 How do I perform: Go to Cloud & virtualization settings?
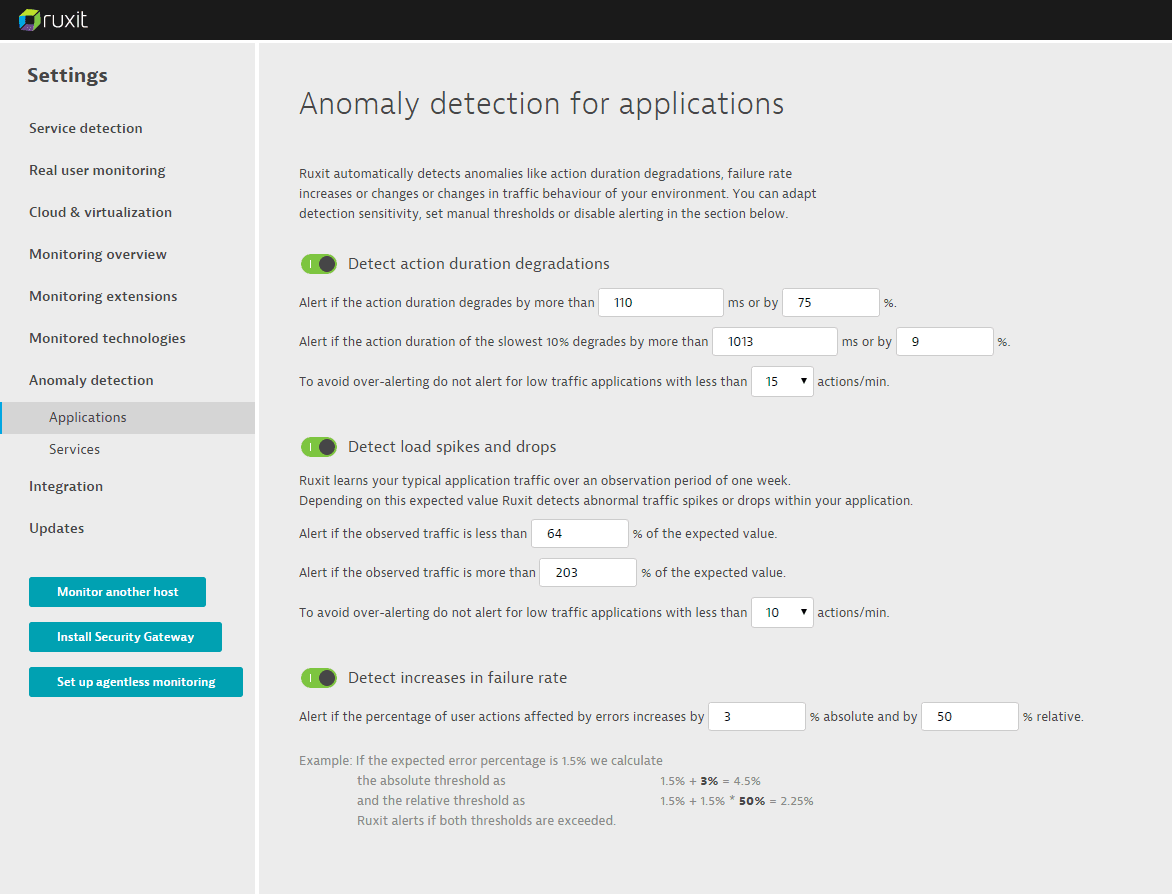pos(100,212)
